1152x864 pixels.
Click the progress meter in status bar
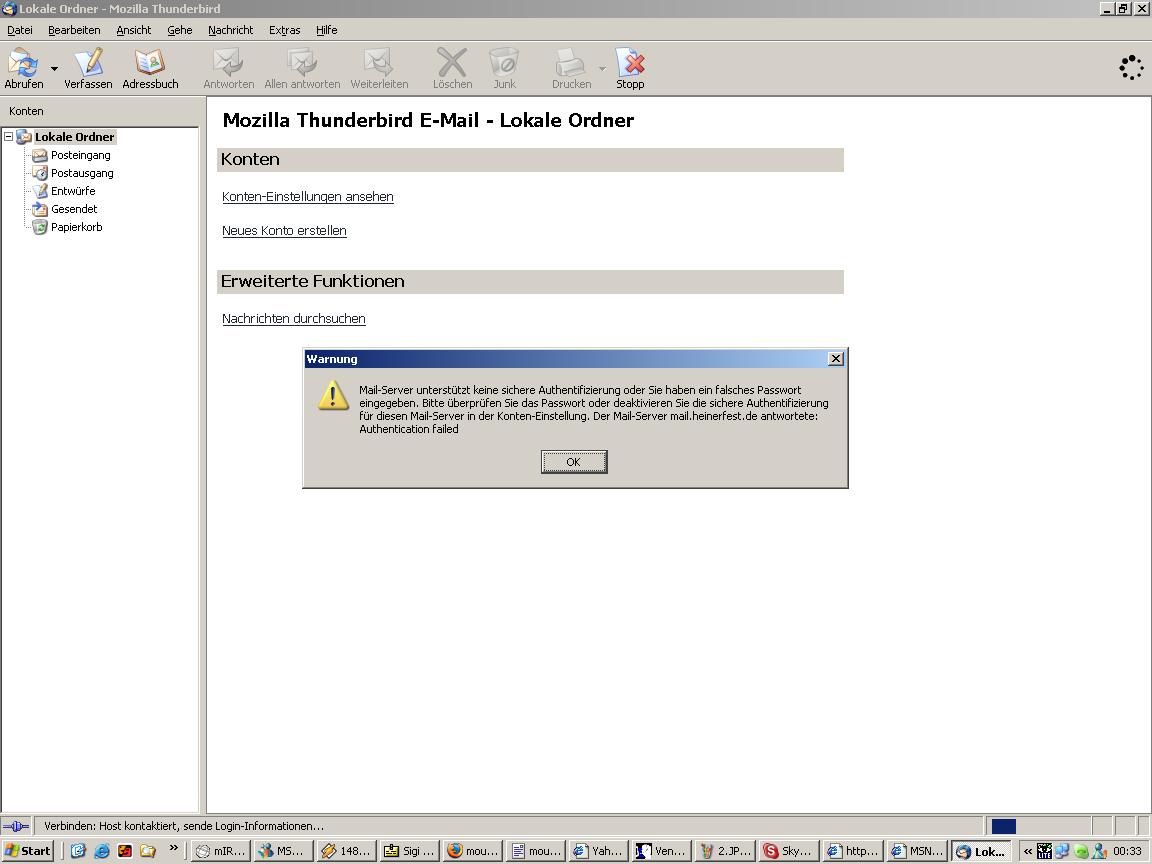pyautogui.click(x=1037, y=826)
